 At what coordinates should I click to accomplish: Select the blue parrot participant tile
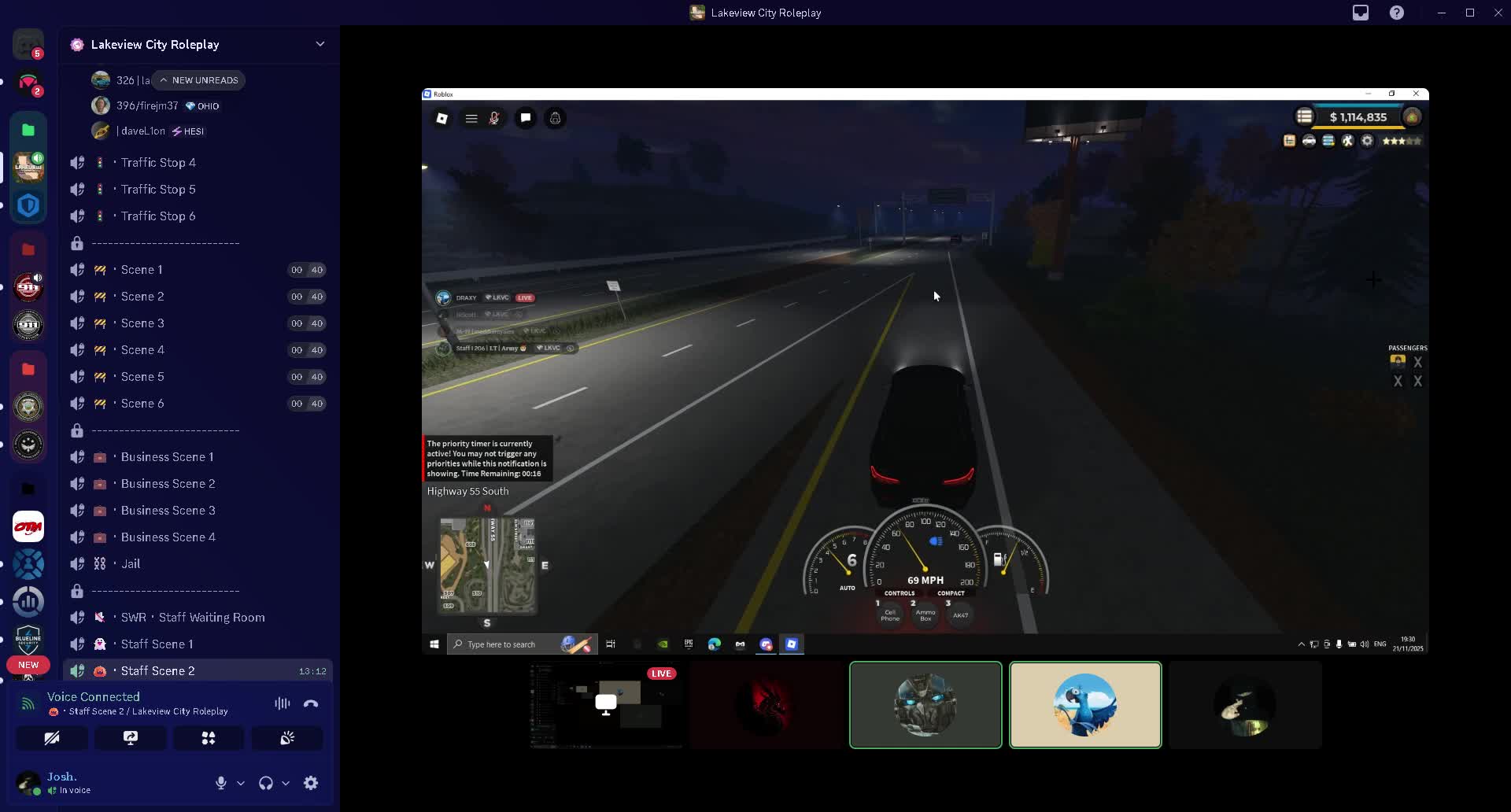[x=1085, y=705]
